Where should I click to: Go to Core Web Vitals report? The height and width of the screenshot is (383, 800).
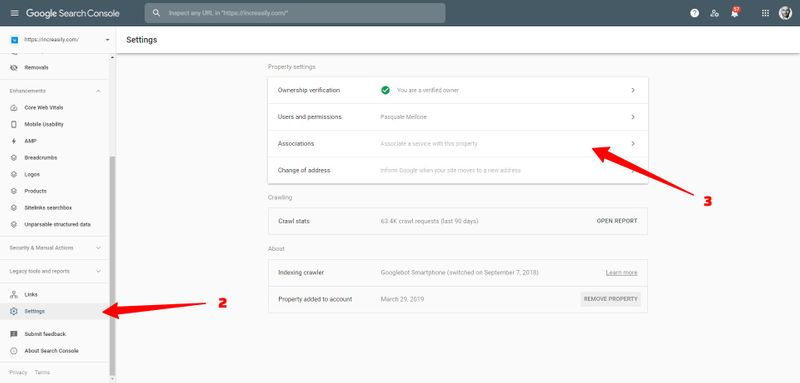(55, 108)
